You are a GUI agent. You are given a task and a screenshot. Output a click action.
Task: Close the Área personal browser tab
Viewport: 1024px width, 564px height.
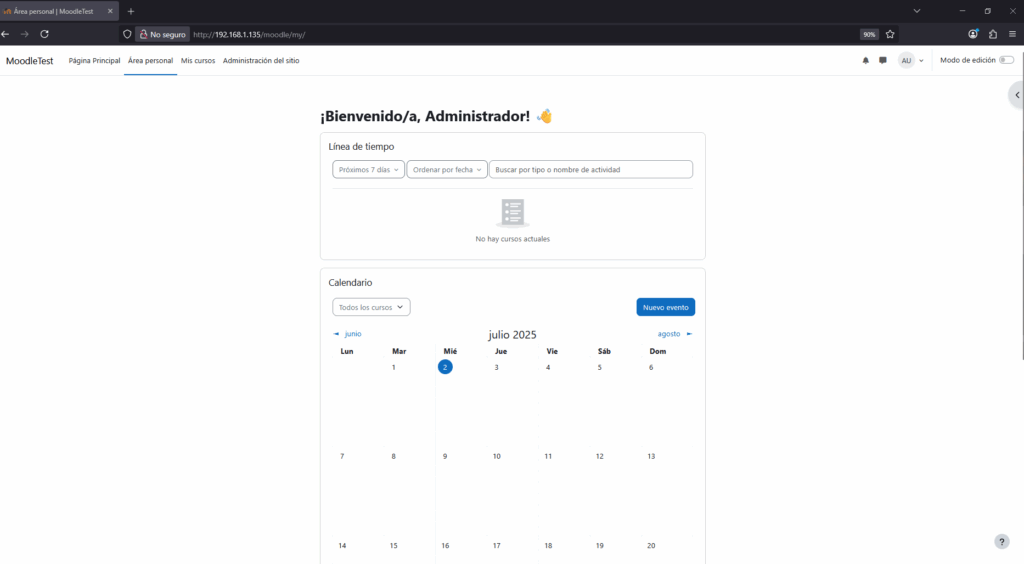(110, 11)
